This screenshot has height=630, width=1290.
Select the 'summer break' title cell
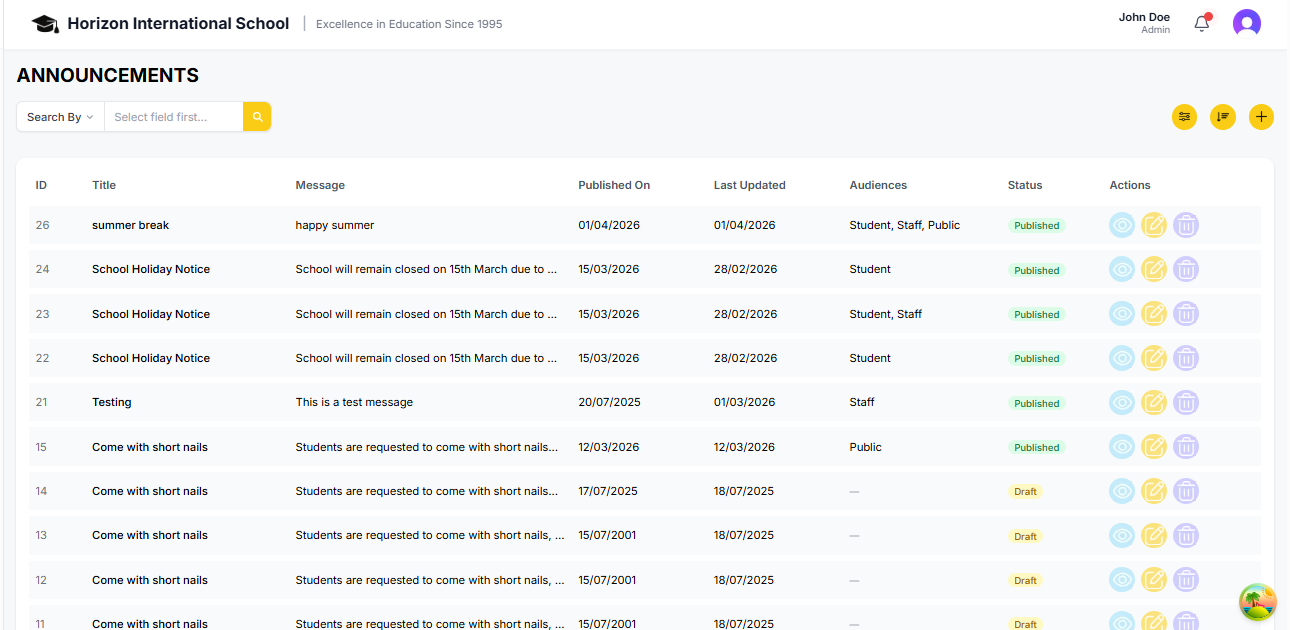131,225
